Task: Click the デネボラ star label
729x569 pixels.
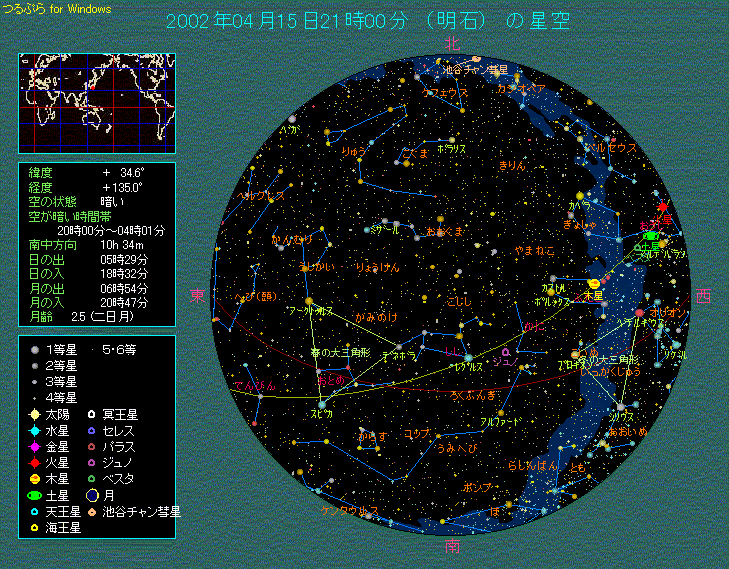Action: coord(398,356)
